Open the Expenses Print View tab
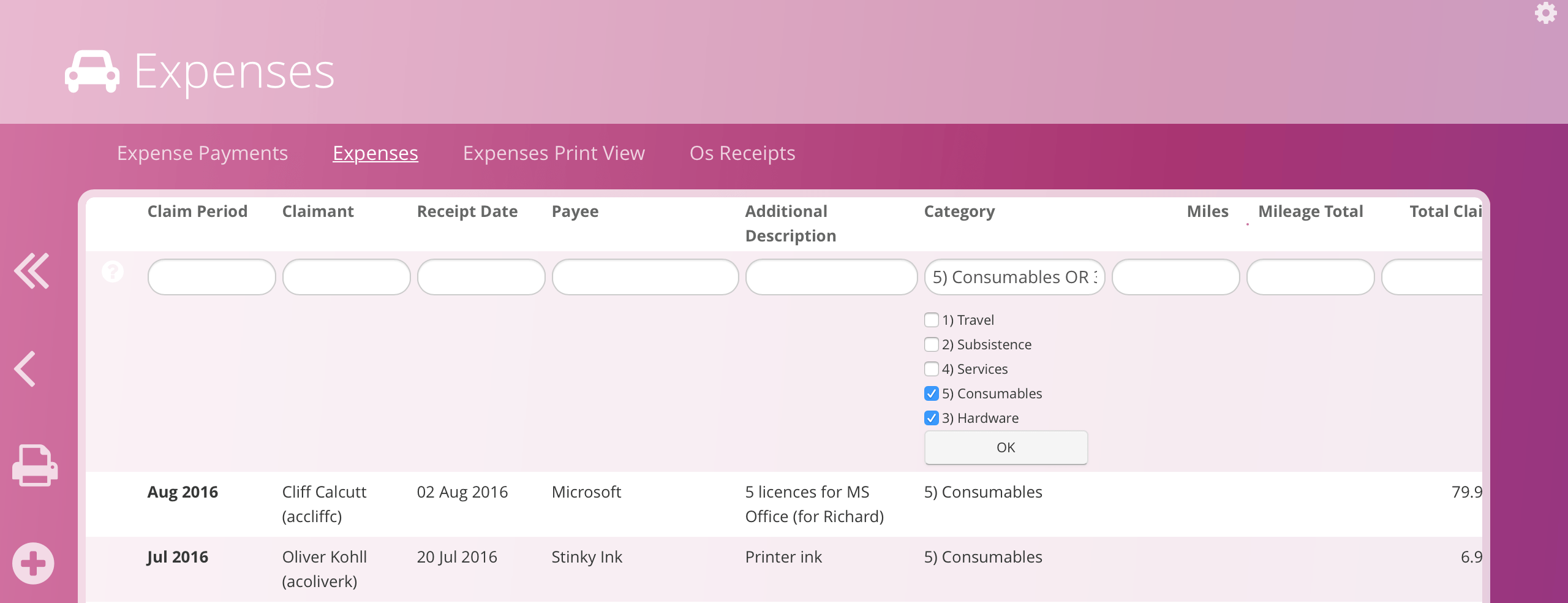The width and height of the screenshot is (1568, 603). (x=554, y=153)
